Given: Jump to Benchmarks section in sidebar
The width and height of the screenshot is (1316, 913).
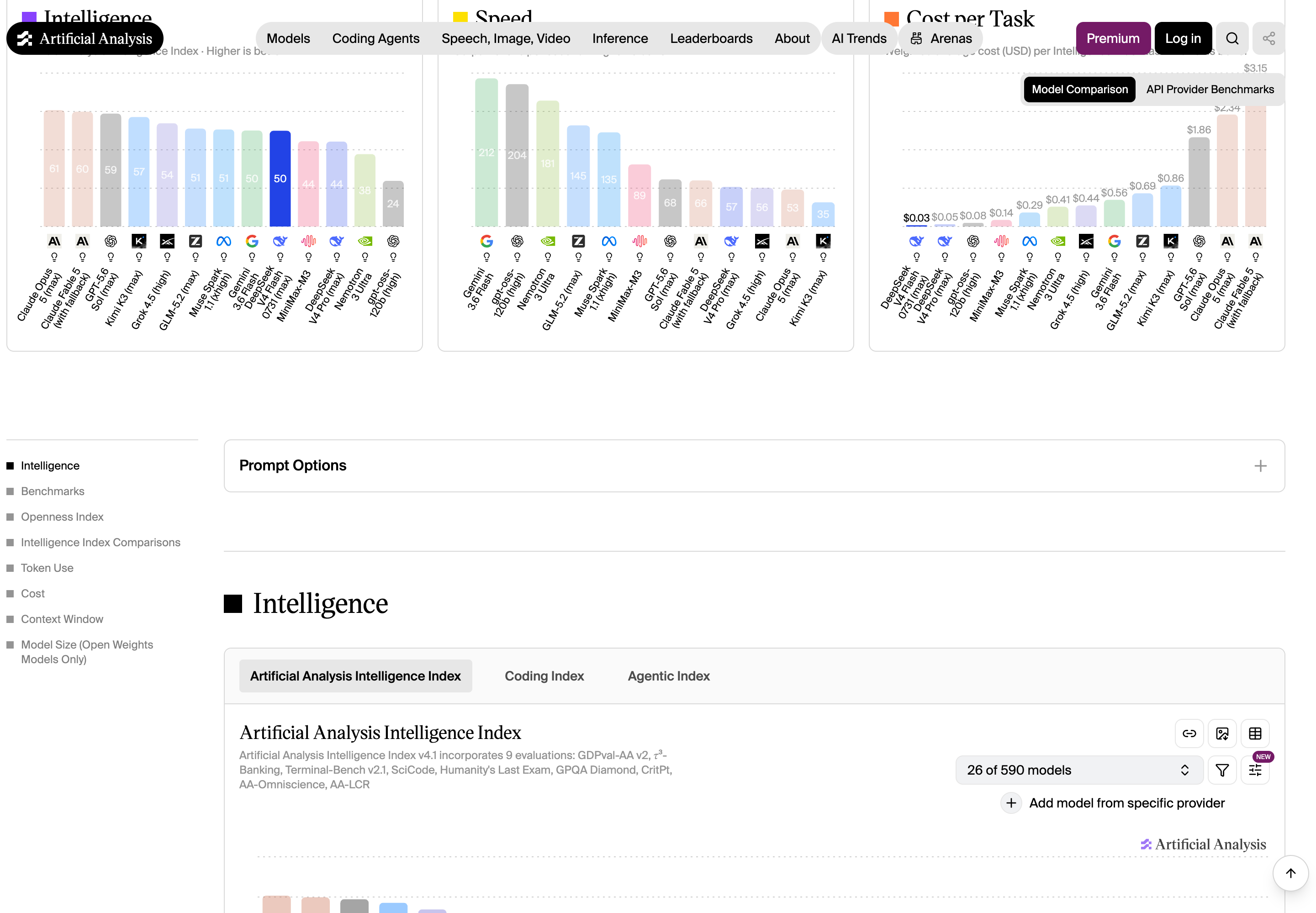Looking at the screenshot, I should [53, 491].
